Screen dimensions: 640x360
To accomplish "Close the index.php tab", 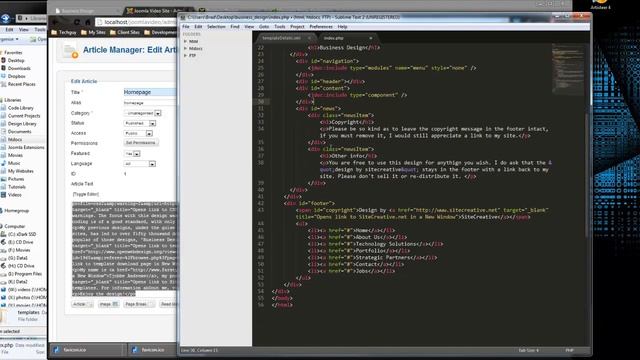I will [x=371, y=38].
